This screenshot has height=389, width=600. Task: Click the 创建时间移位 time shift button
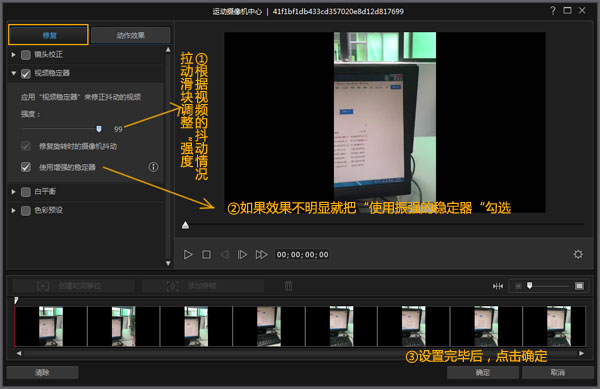[73, 286]
